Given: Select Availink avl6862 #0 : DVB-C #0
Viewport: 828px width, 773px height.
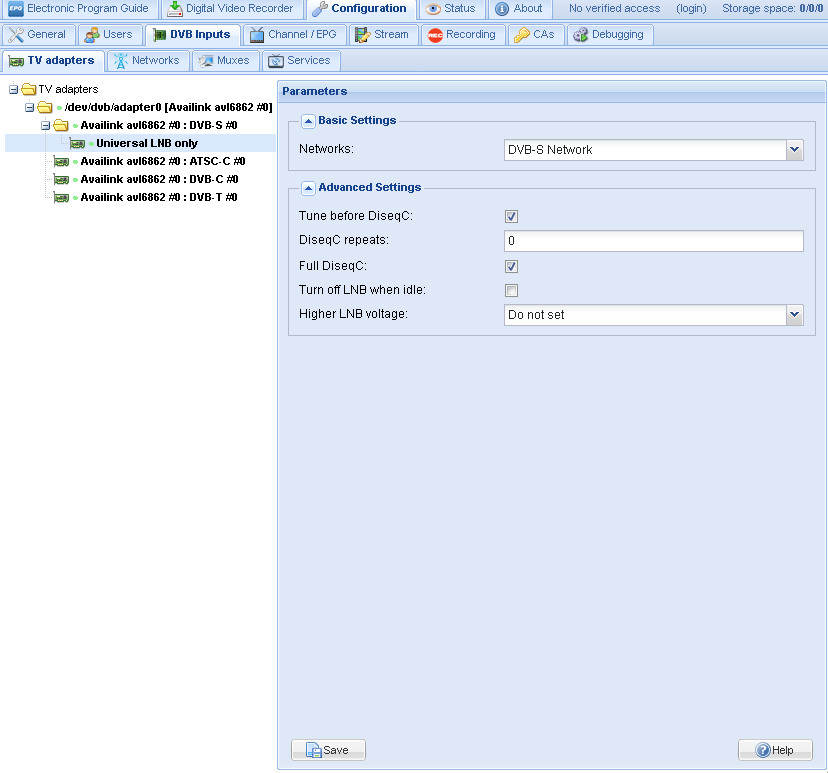Looking at the screenshot, I should [159, 179].
